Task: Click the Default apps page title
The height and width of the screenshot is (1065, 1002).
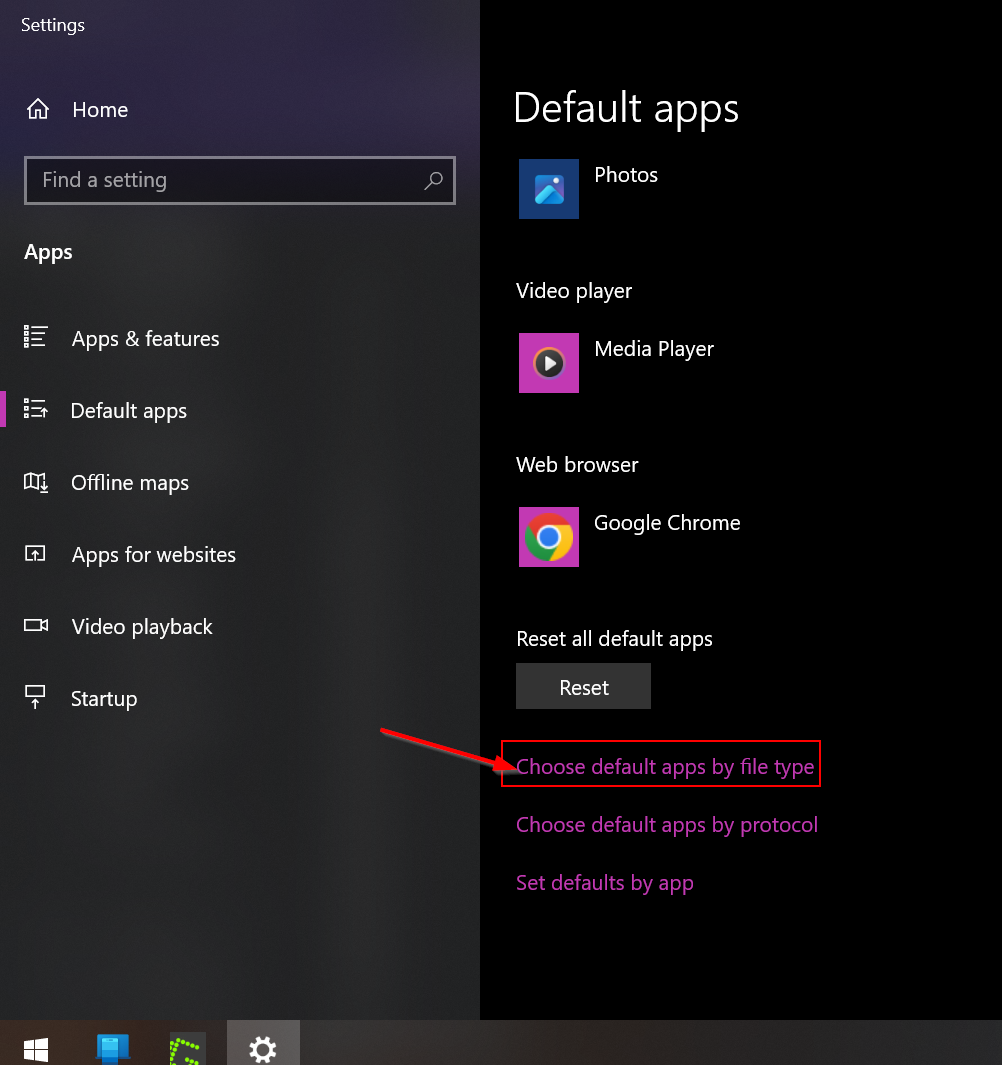Action: pyautogui.click(x=626, y=108)
